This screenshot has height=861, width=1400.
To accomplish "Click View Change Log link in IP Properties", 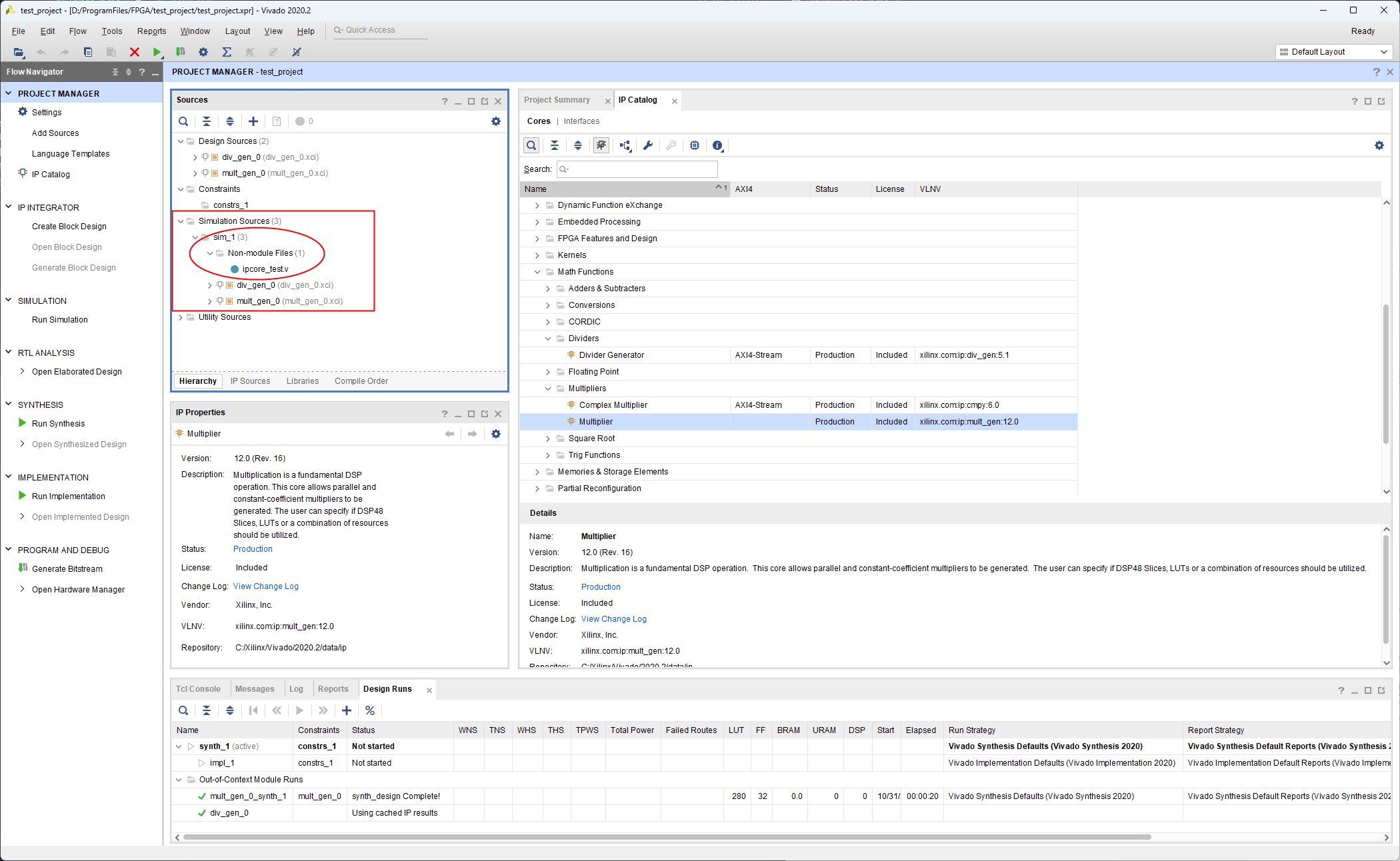I will pyautogui.click(x=265, y=586).
